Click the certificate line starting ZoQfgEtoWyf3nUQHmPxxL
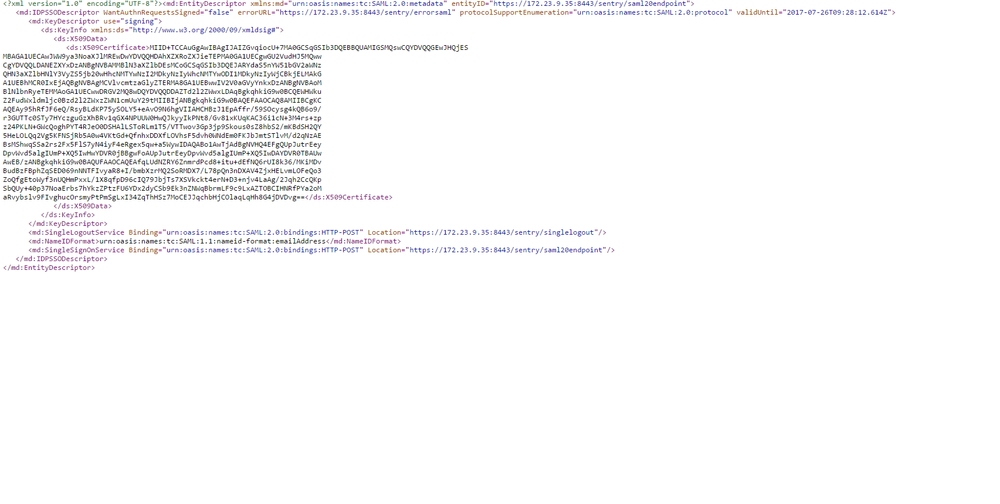 (x=162, y=180)
